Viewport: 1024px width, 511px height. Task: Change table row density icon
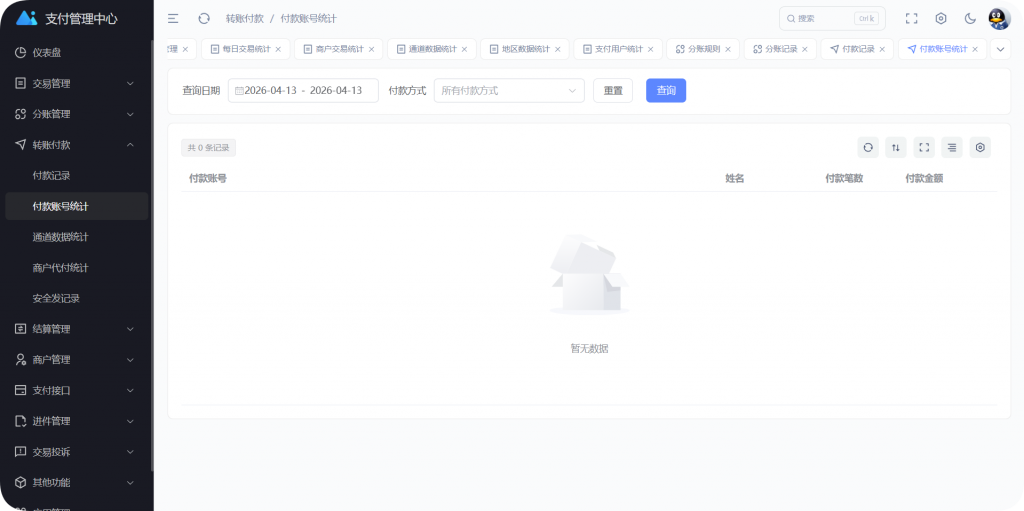coord(952,148)
